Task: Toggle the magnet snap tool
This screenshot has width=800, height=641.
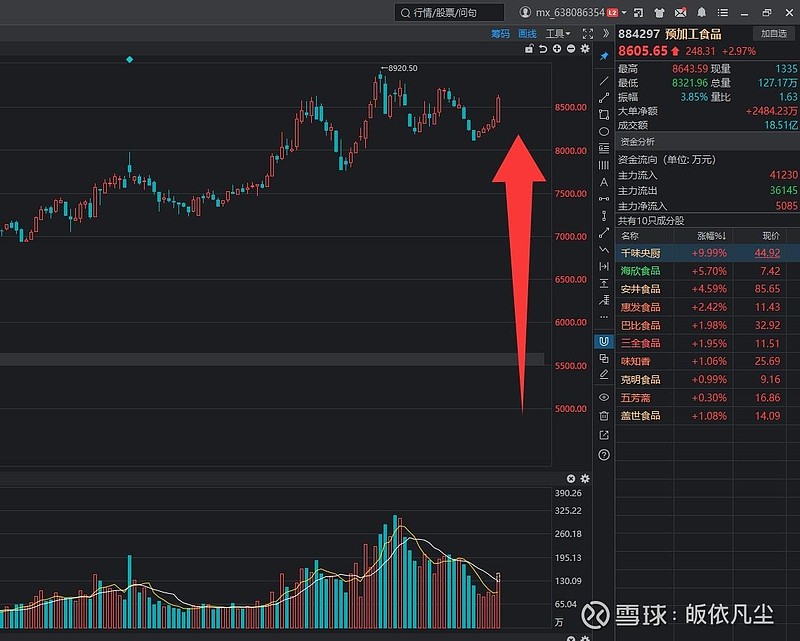Action: [604, 341]
